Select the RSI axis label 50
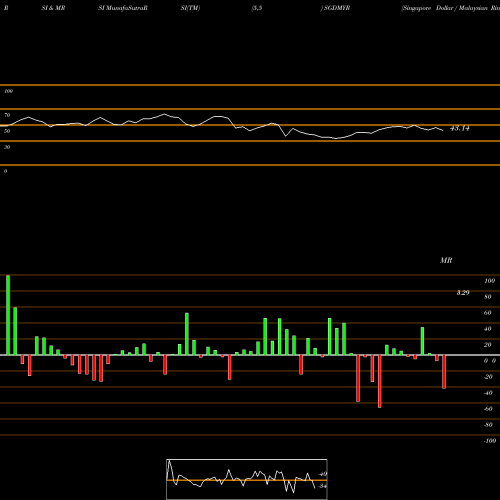 (x=7, y=131)
